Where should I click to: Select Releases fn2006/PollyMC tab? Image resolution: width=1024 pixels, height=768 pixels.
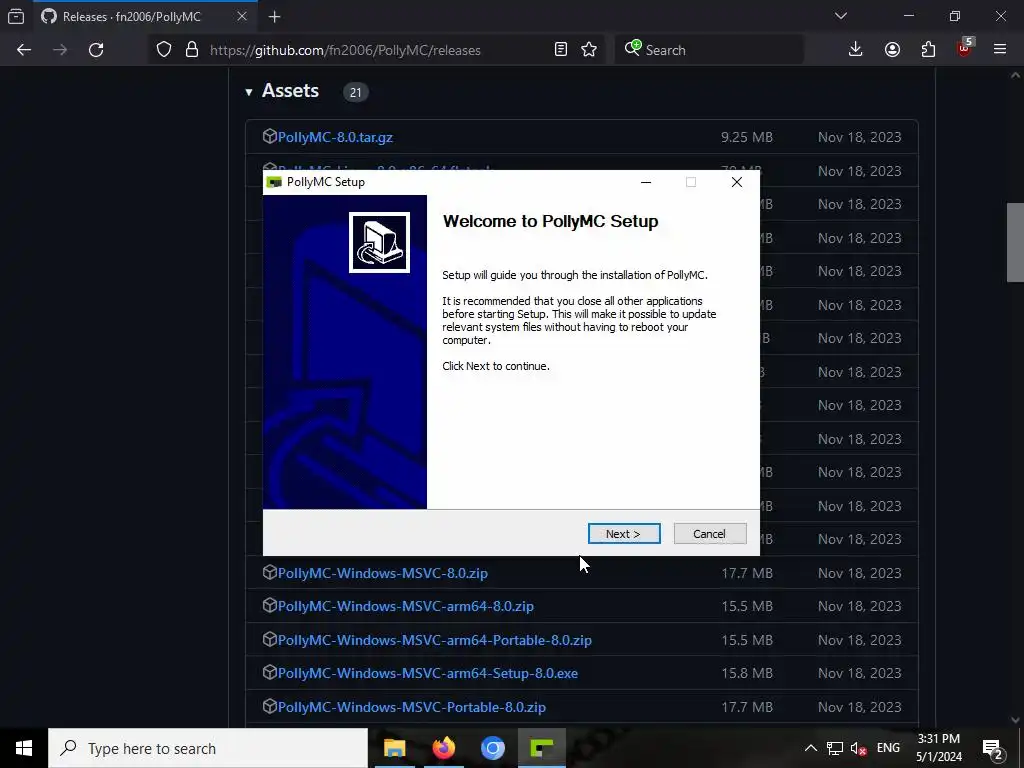coord(131,17)
